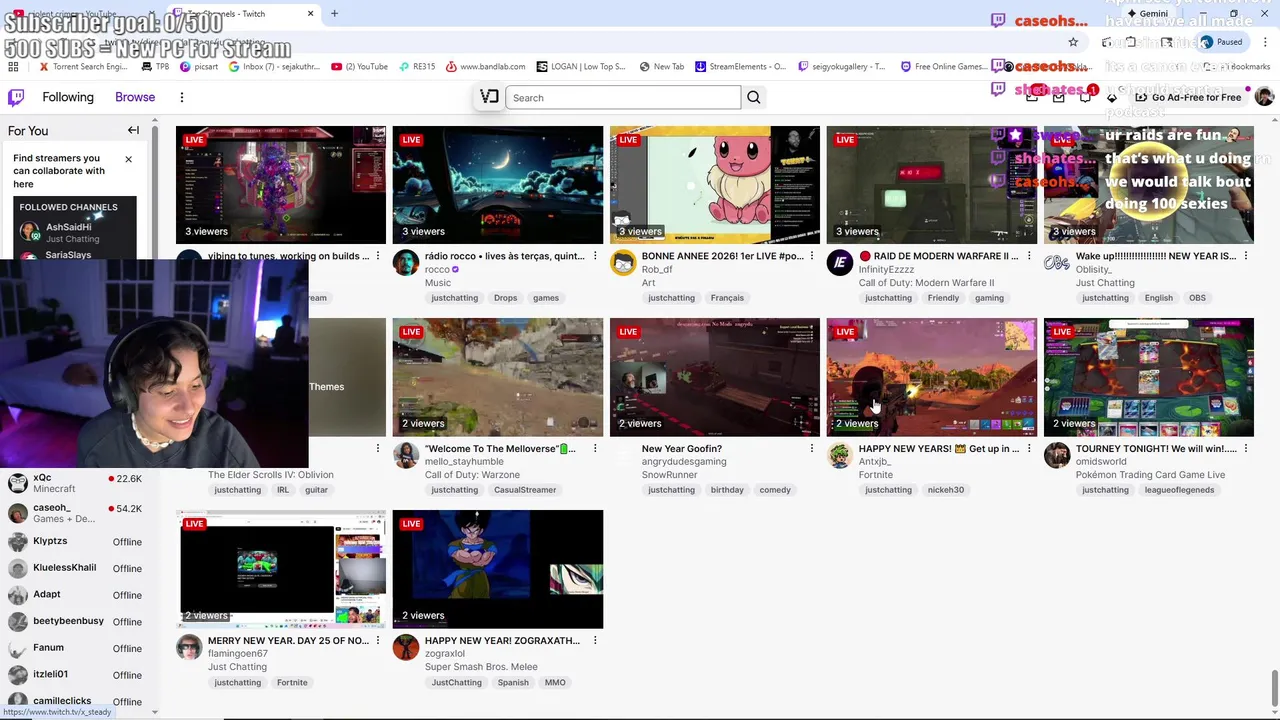
Task: Open the Torrent Search Engine bookmark
Action: [x=83, y=67]
